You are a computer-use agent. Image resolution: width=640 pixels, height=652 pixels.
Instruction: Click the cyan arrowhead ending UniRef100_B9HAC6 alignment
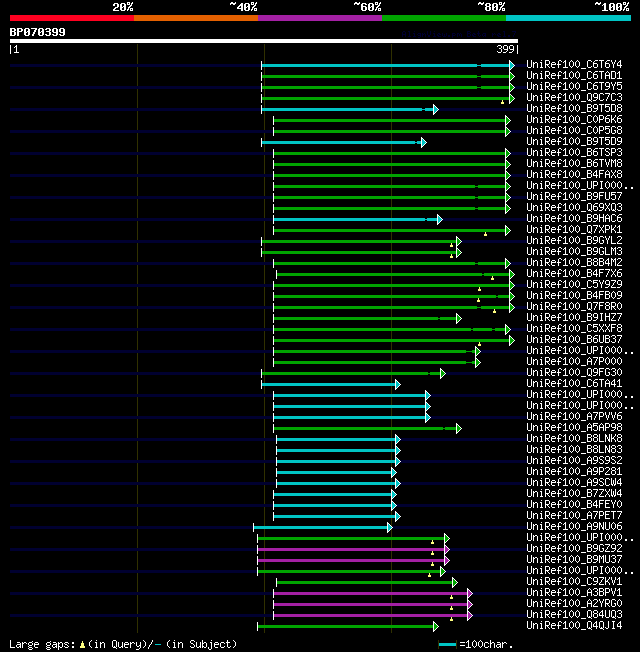pos(440,220)
